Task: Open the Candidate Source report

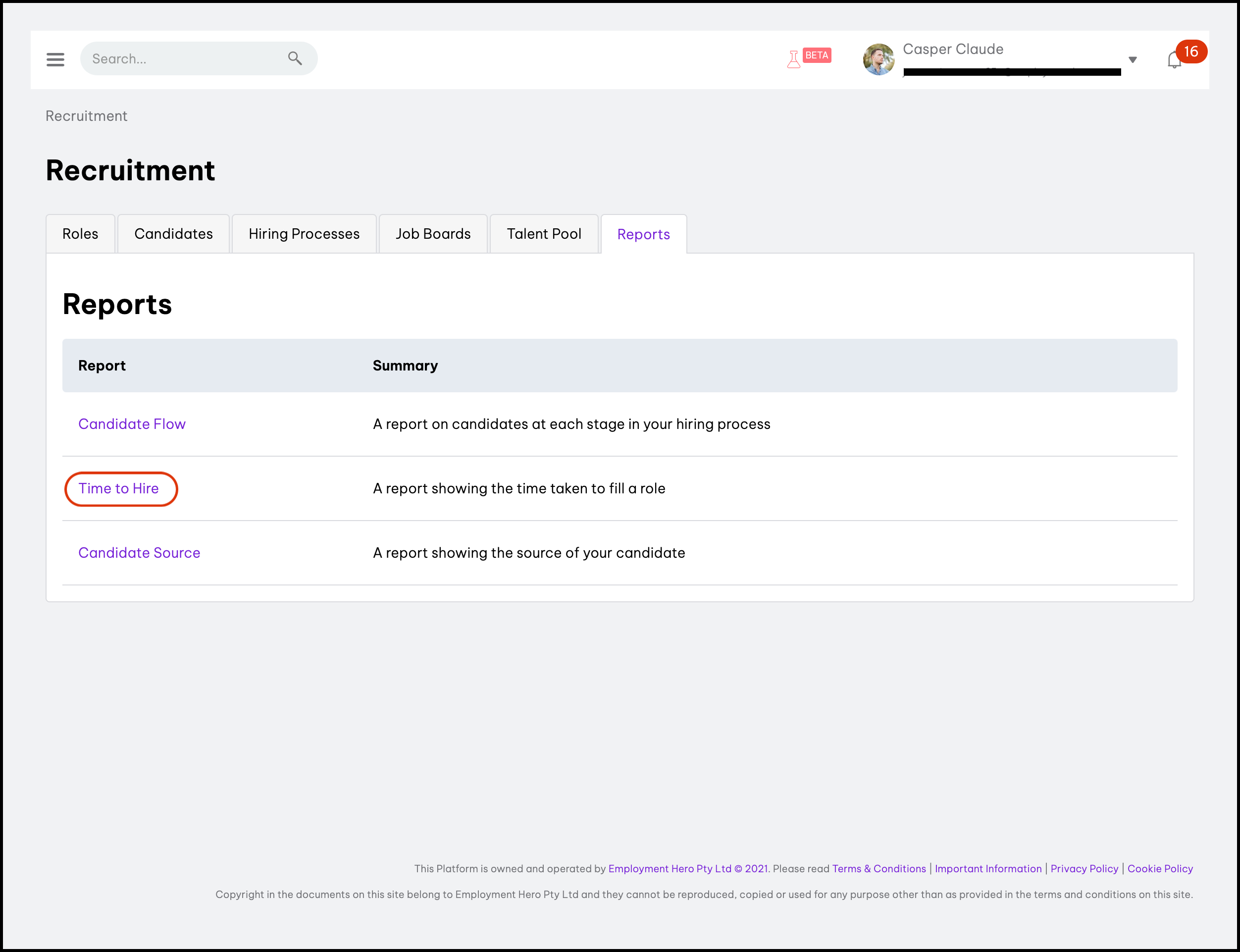Action: (x=139, y=552)
